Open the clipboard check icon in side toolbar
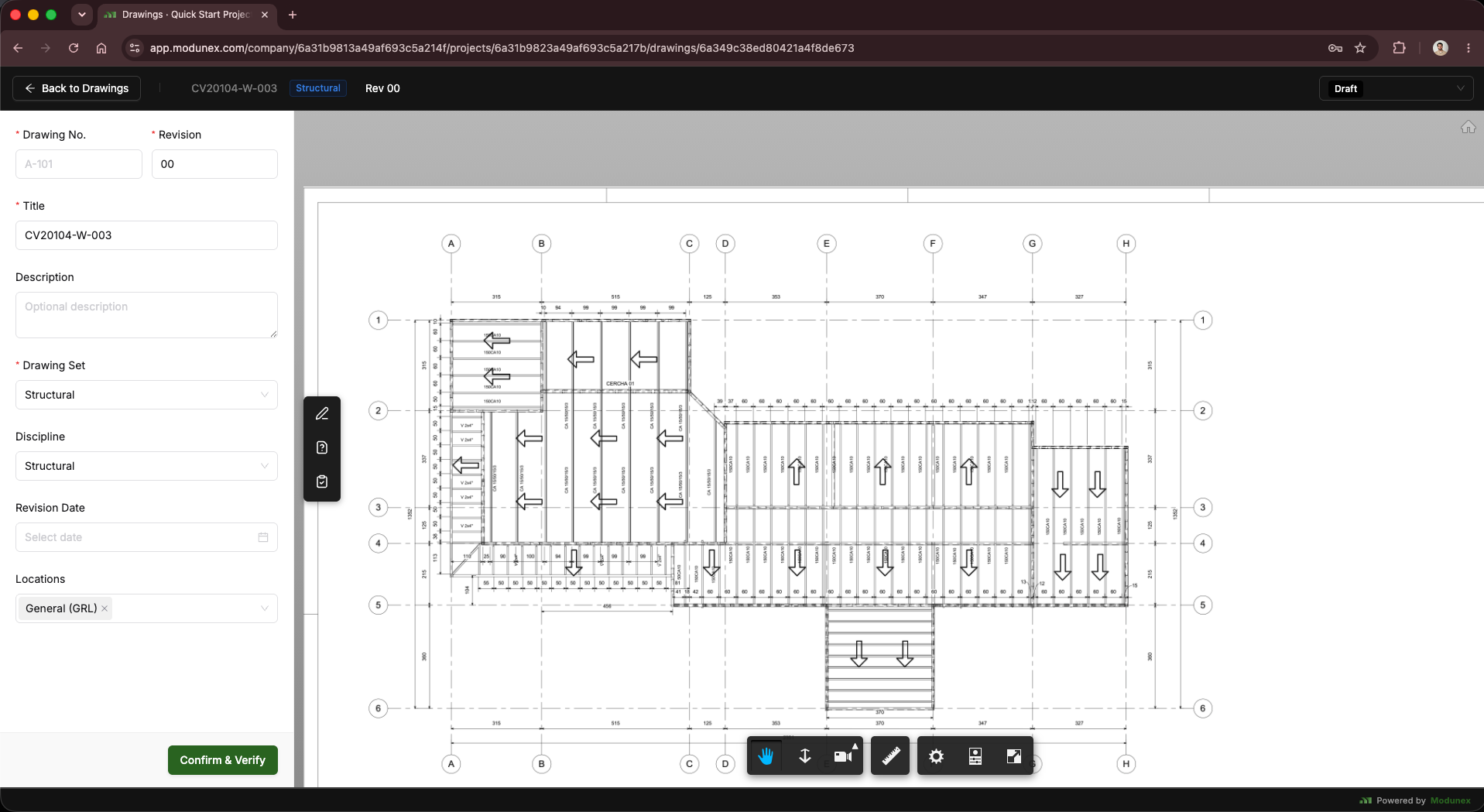Viewport: 1484px width, 812px height. pos(322,481)
